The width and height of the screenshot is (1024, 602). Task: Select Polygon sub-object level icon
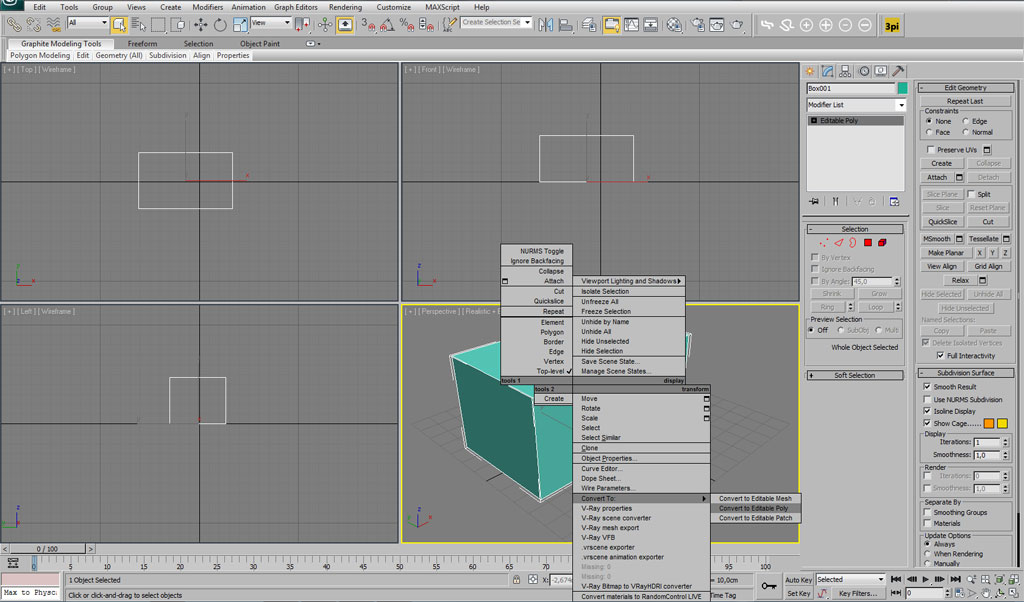point(868,243)
